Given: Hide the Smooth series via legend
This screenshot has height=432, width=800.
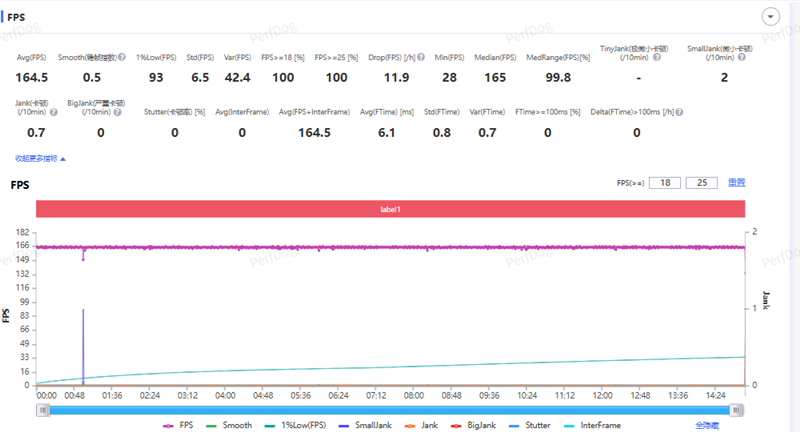Looking at the screenshot, I should click(x=228, y=425).
